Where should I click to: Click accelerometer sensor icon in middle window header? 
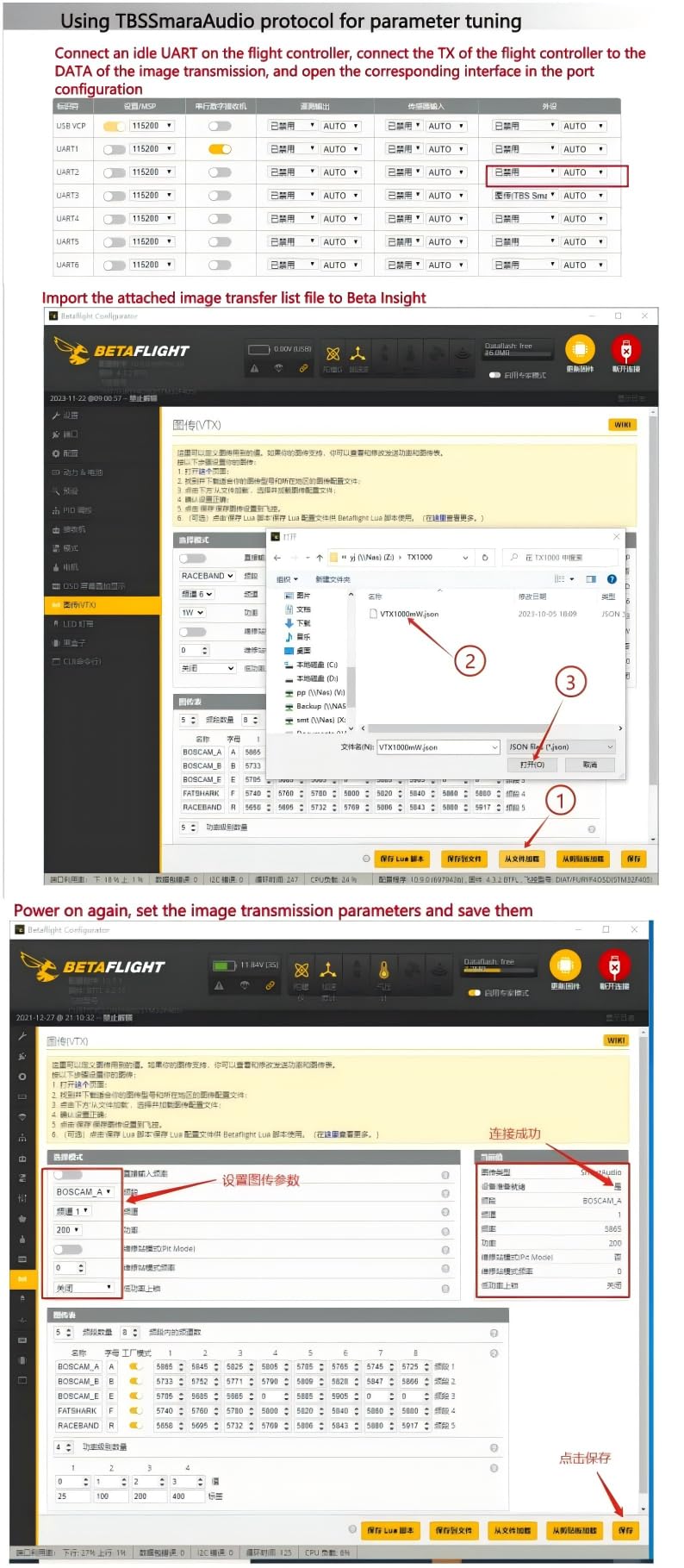(x=358, y=354)
